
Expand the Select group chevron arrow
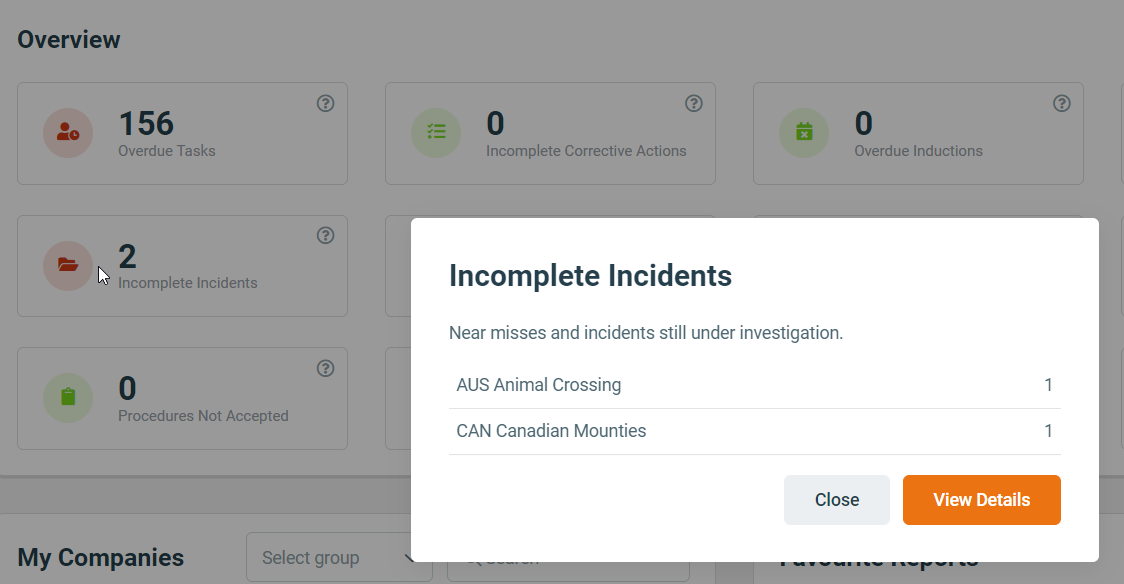point(408,557)
